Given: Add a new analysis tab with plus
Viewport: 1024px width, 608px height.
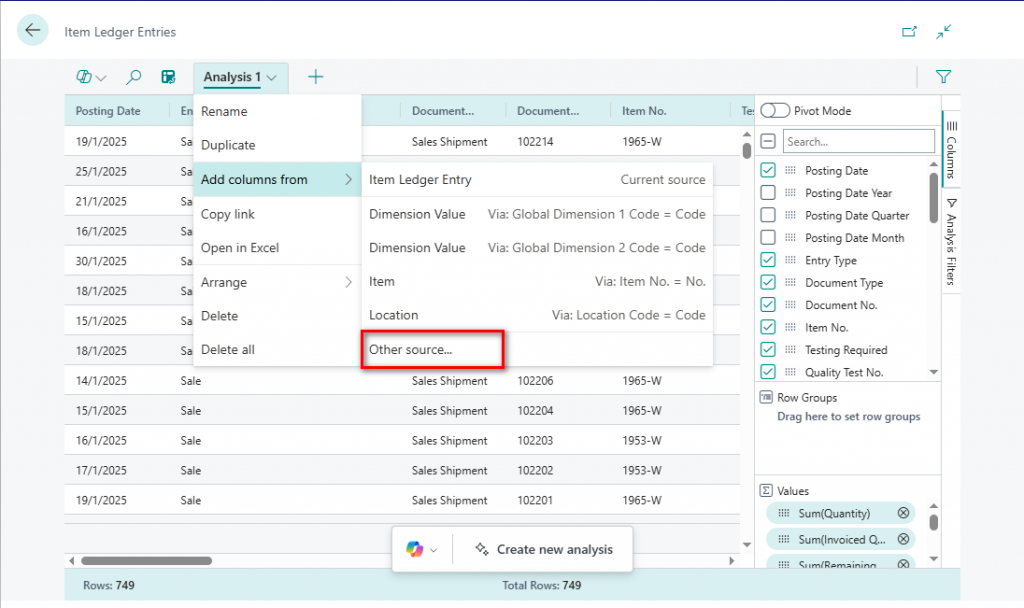Looking at the screenshot, I should 315,77.
